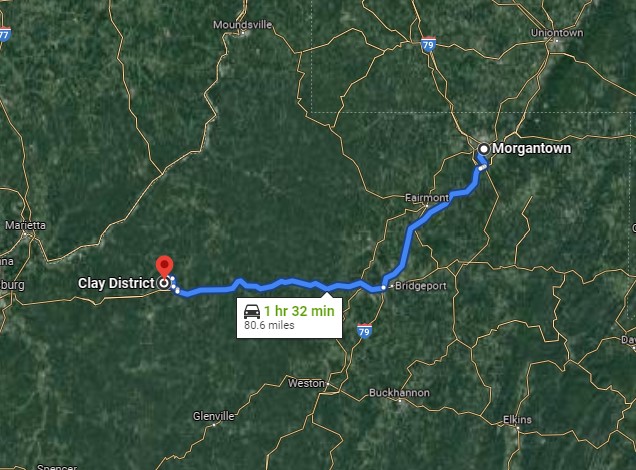Viewport: 636px width, 470px height.
Task: Click the Marietta city label
Action: pyautogui.click(x=26, y=225)
